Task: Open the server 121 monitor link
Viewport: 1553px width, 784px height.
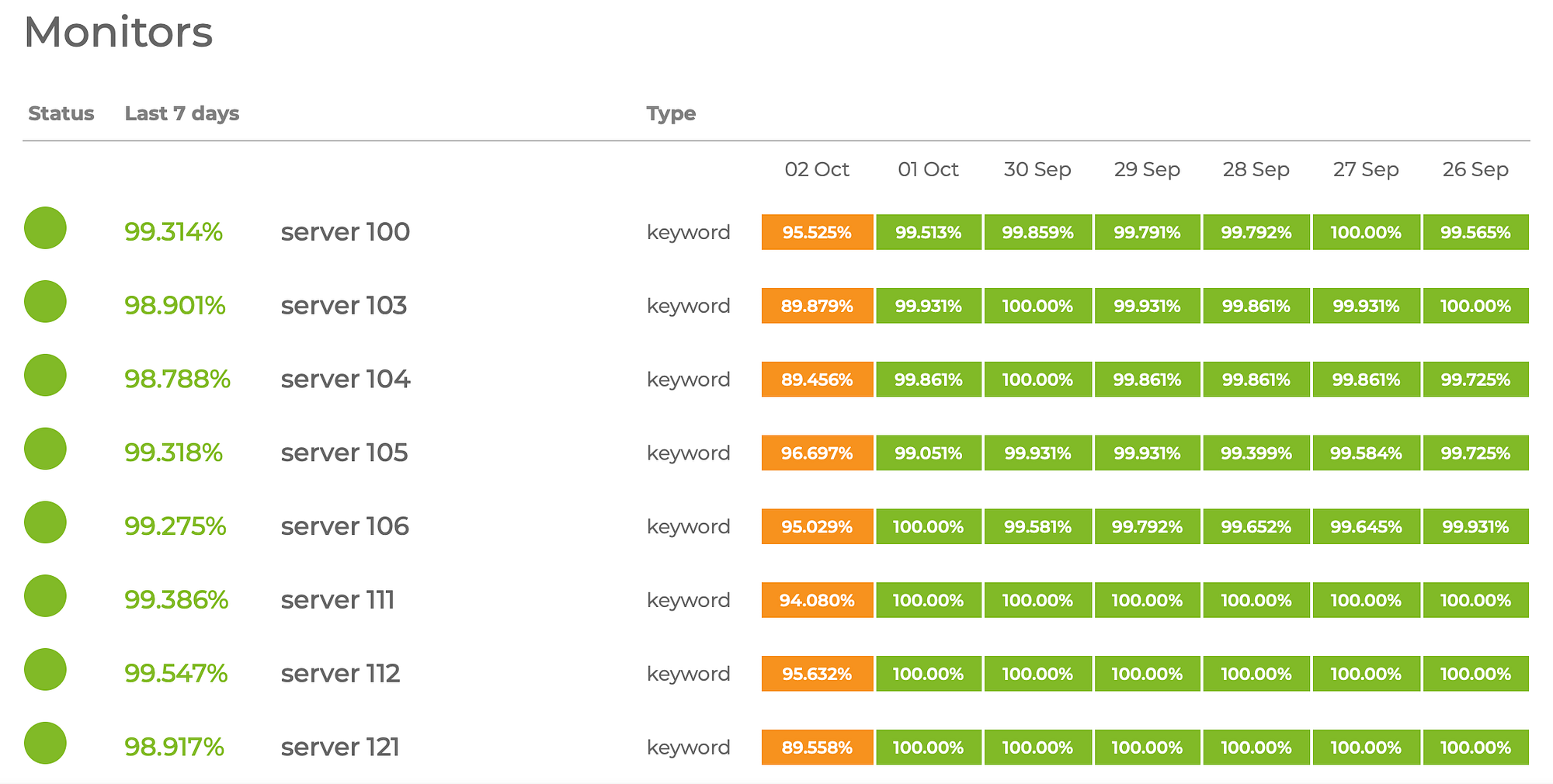Action: (x=340, y=747)
